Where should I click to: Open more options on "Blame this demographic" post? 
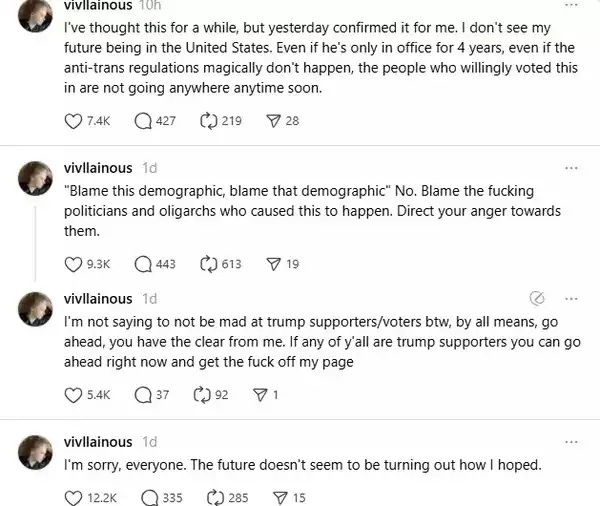click(x=571, y=168)
